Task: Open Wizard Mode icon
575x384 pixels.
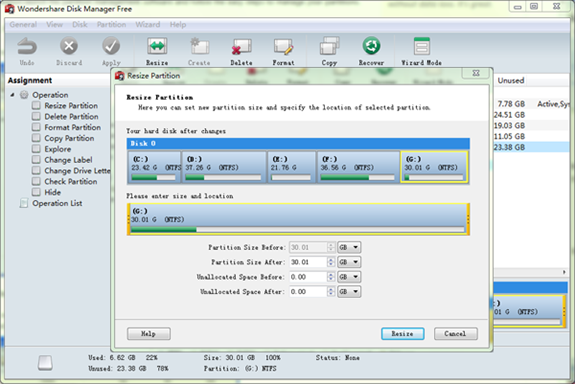Action: click(x=421, y=47)
